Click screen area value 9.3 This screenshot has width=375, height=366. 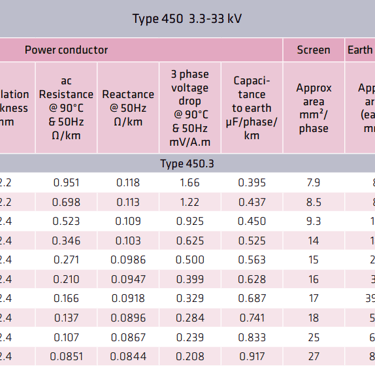point(313,221)
